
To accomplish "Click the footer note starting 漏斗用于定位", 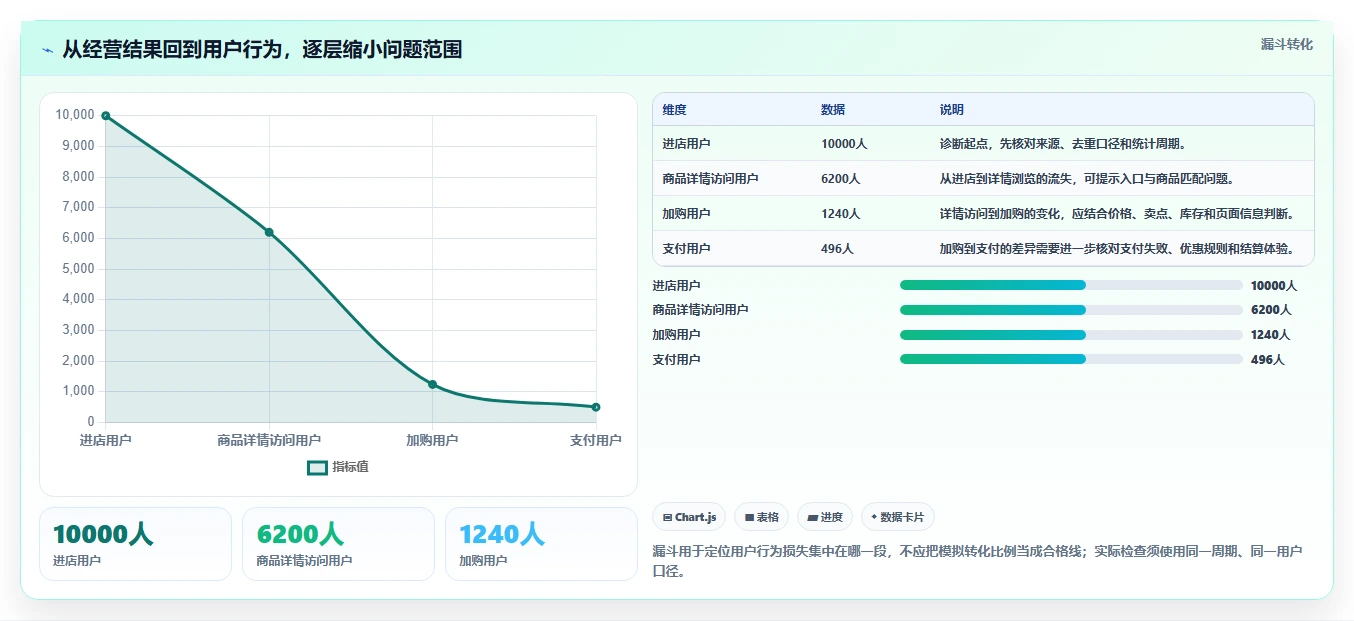I will 977,562.
